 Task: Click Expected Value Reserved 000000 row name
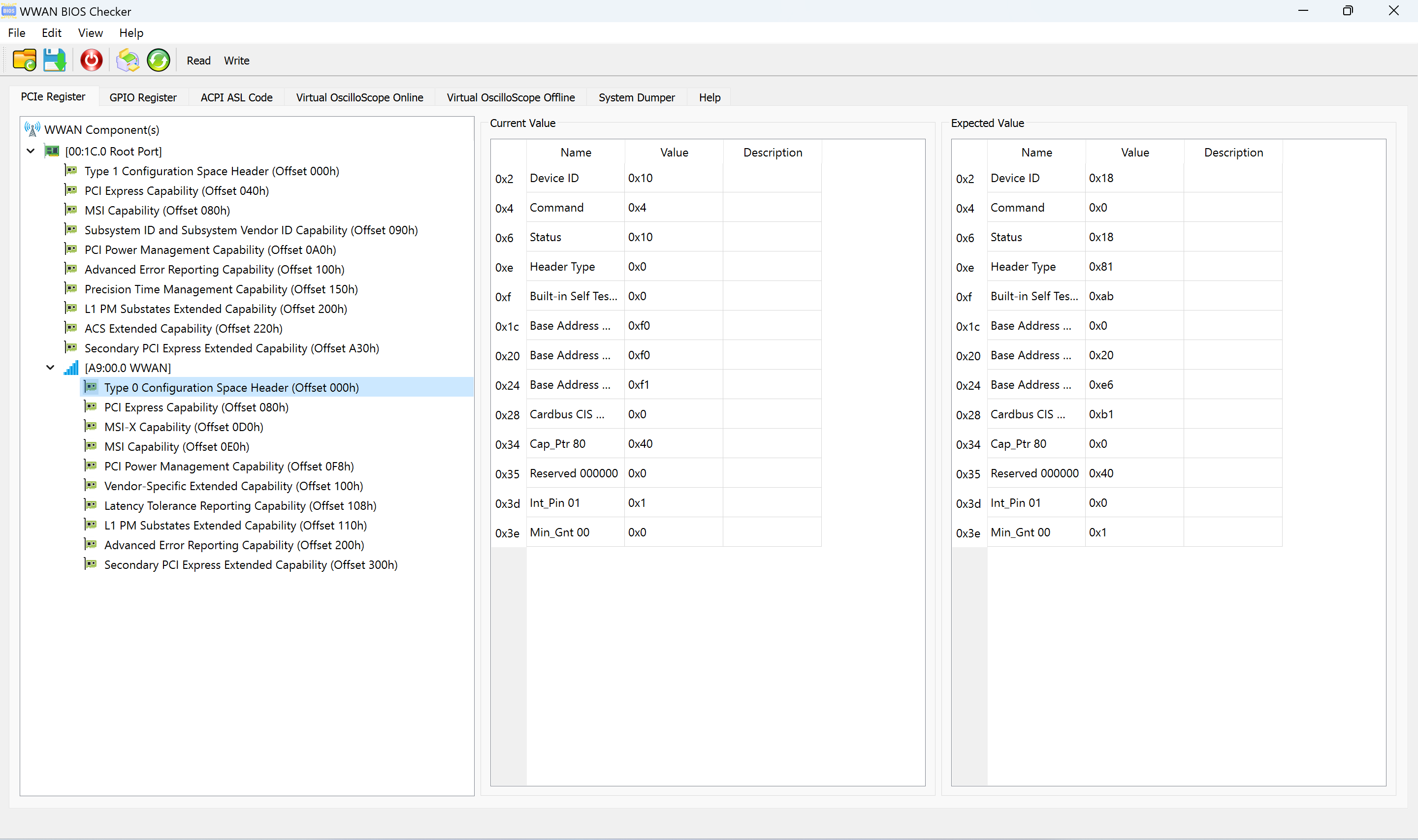[x=1036, y=473]
